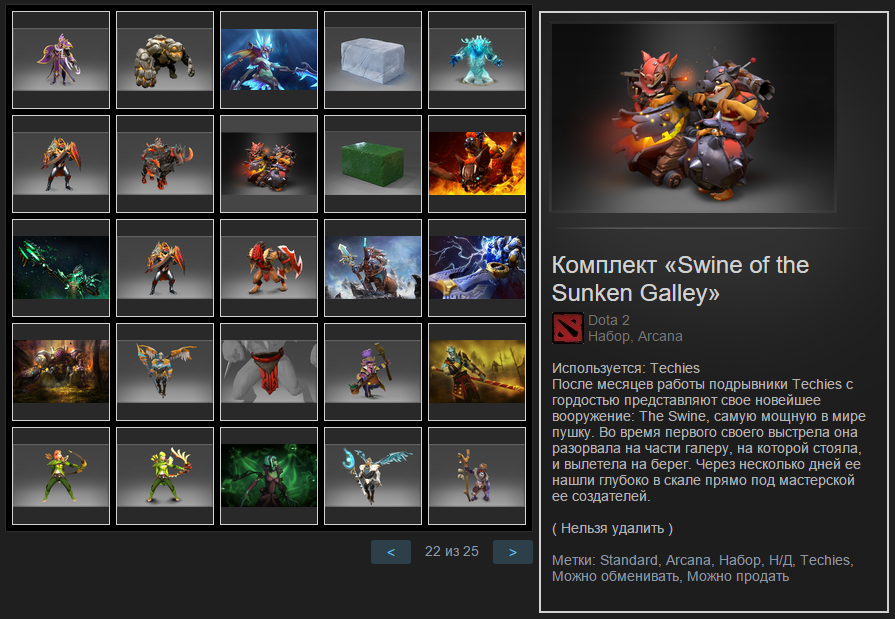The height and width of the screenshot is (619, 895).
Task: Select the green glowing trident artwork item
Action: click(61, 268)
